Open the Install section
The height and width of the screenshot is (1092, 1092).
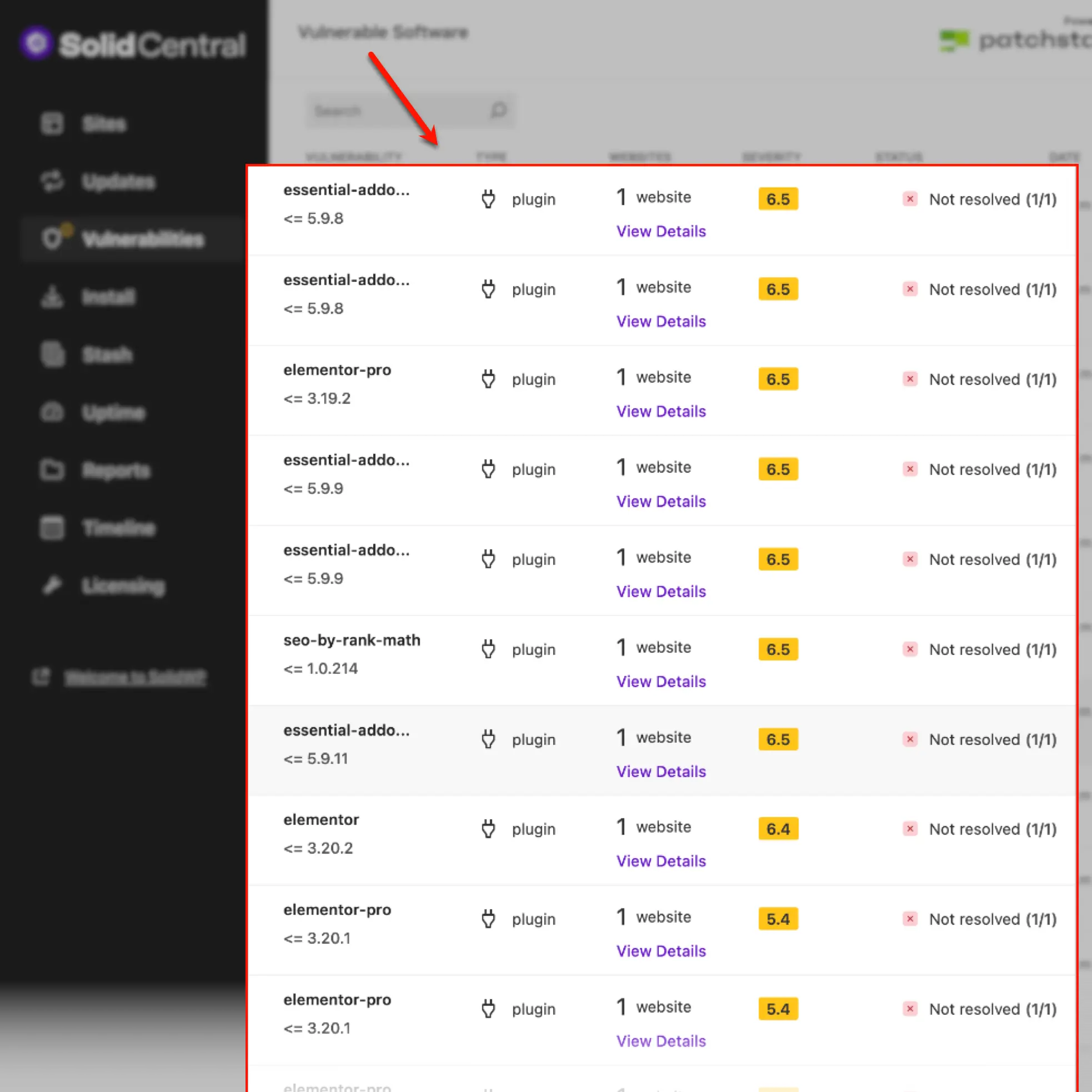point(108,297)
